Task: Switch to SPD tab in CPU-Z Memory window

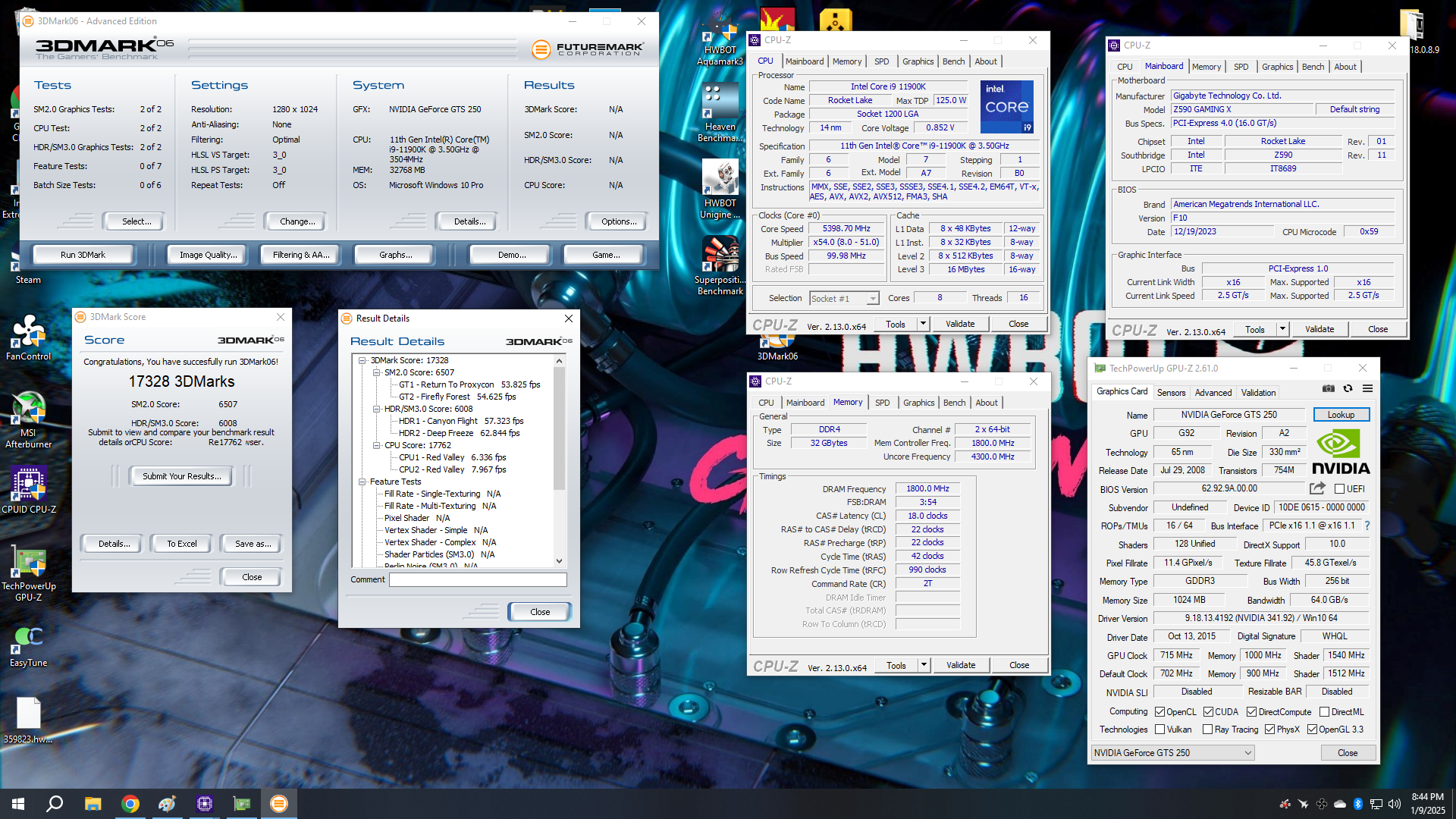Action: click(x=882, y=403)
